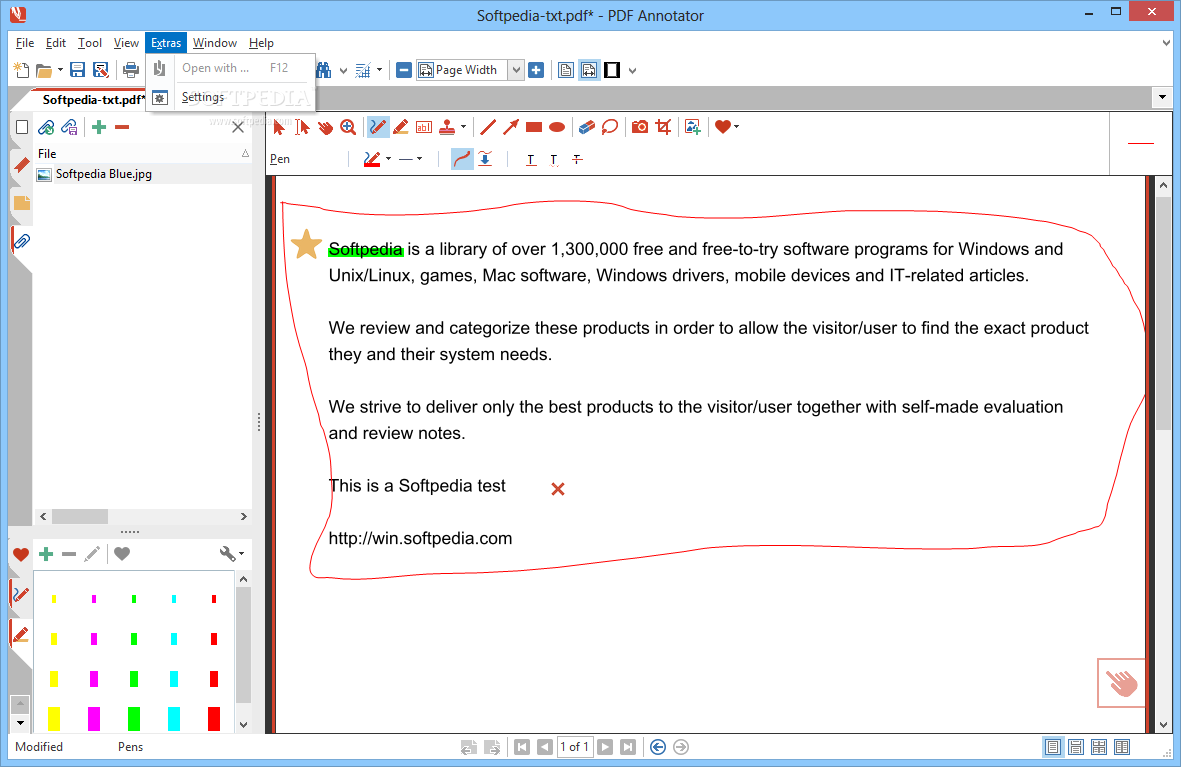The height and width of the screenshot is (767, 1181).
Task: Select the Arrow drawing tool
Action: point(511,127)
